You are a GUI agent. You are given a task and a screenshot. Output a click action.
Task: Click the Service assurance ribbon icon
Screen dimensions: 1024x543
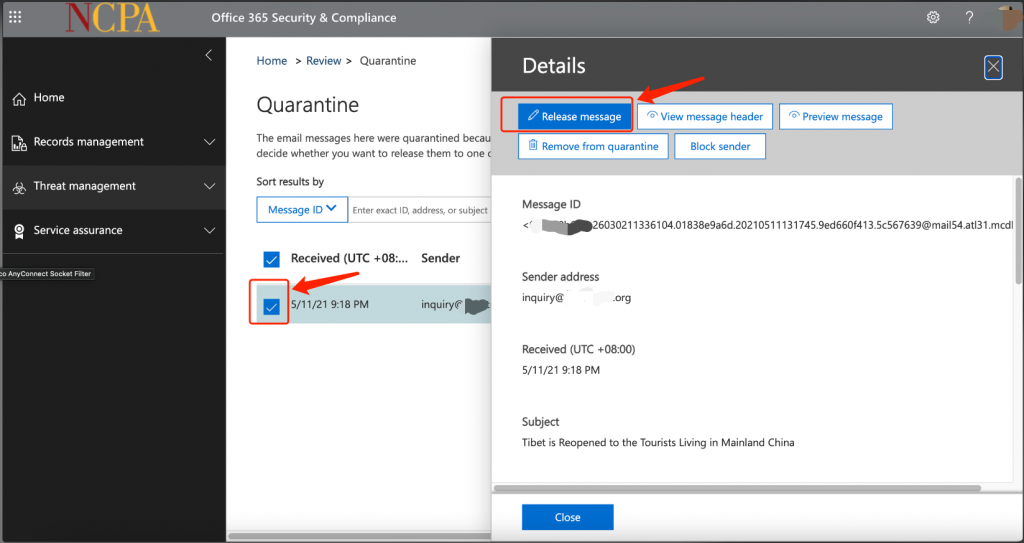click(18, 231)
